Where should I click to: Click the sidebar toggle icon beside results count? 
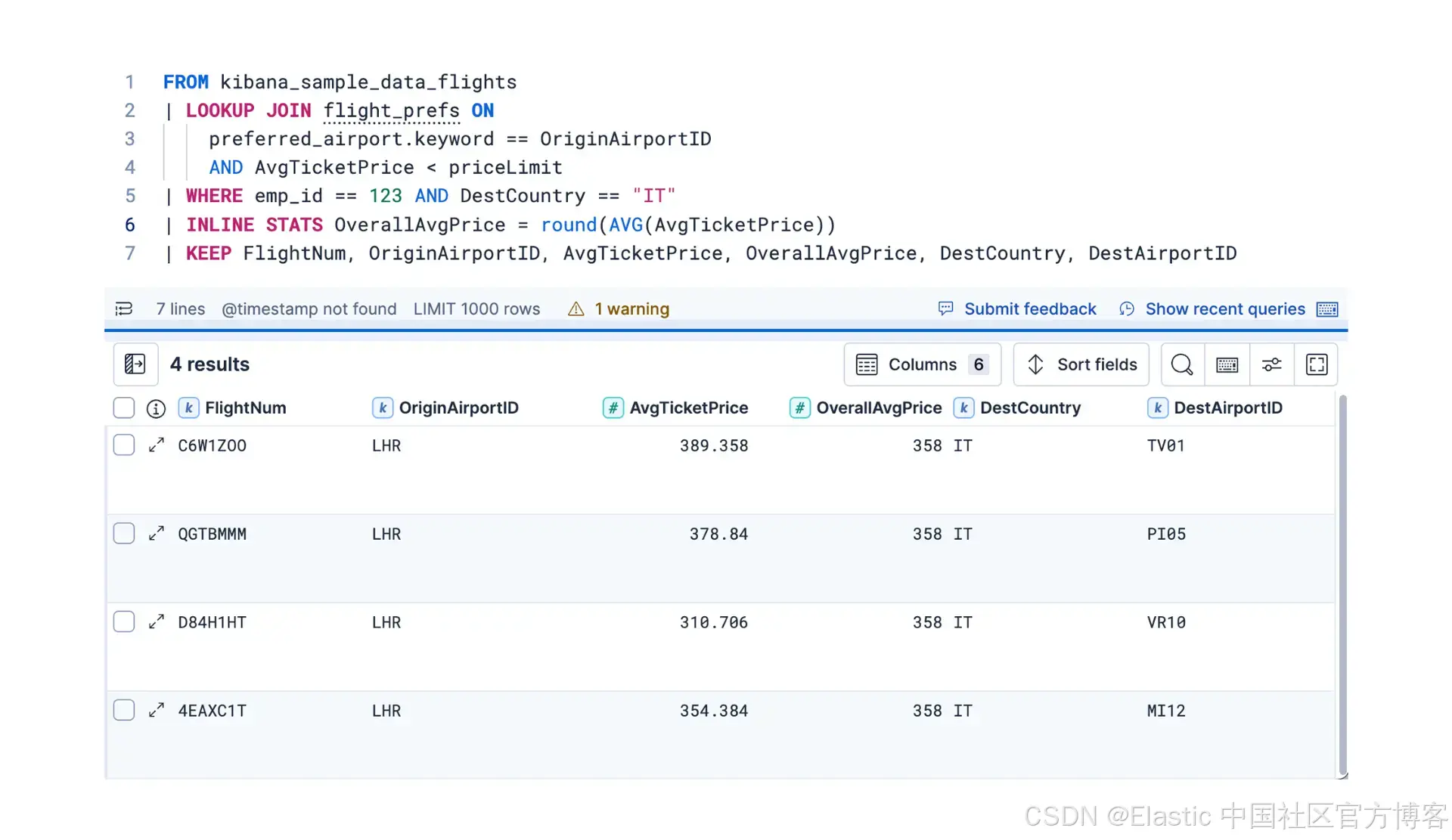135,364
